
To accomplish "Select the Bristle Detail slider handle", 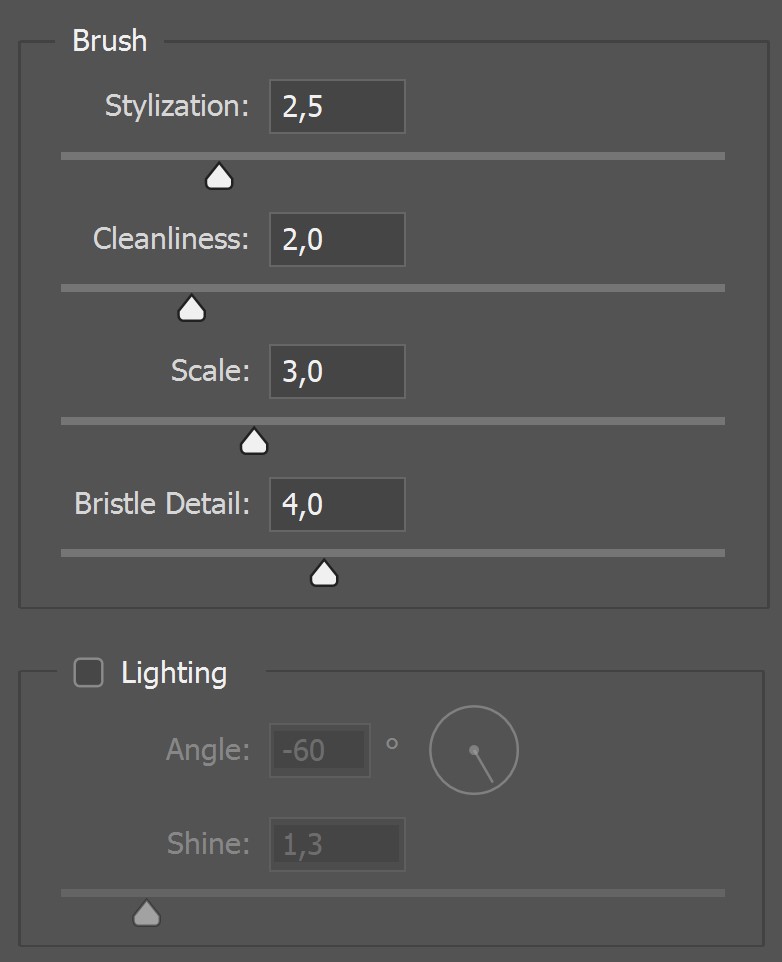I will point(324,574).
